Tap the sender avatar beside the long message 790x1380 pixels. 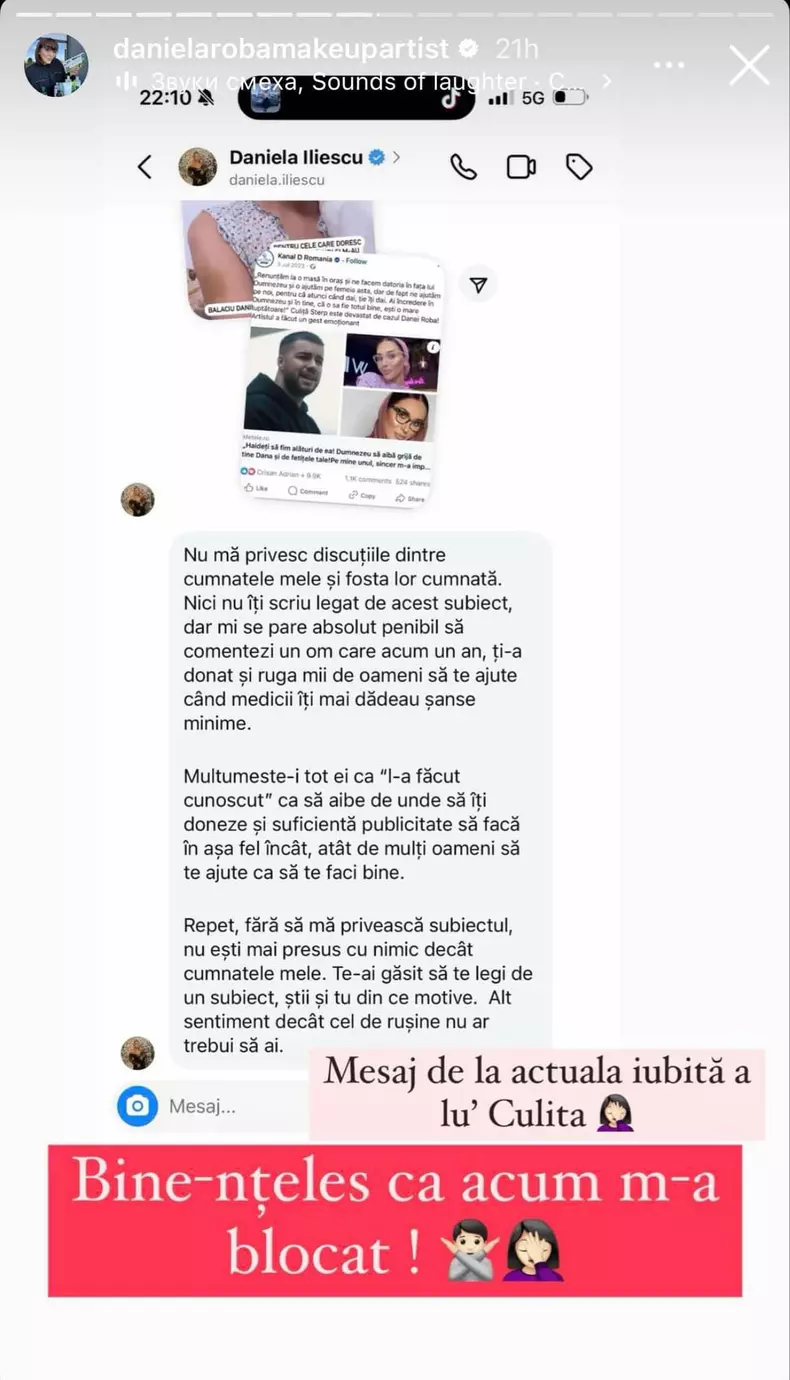pyautogui.click(x=138, y=1052)
